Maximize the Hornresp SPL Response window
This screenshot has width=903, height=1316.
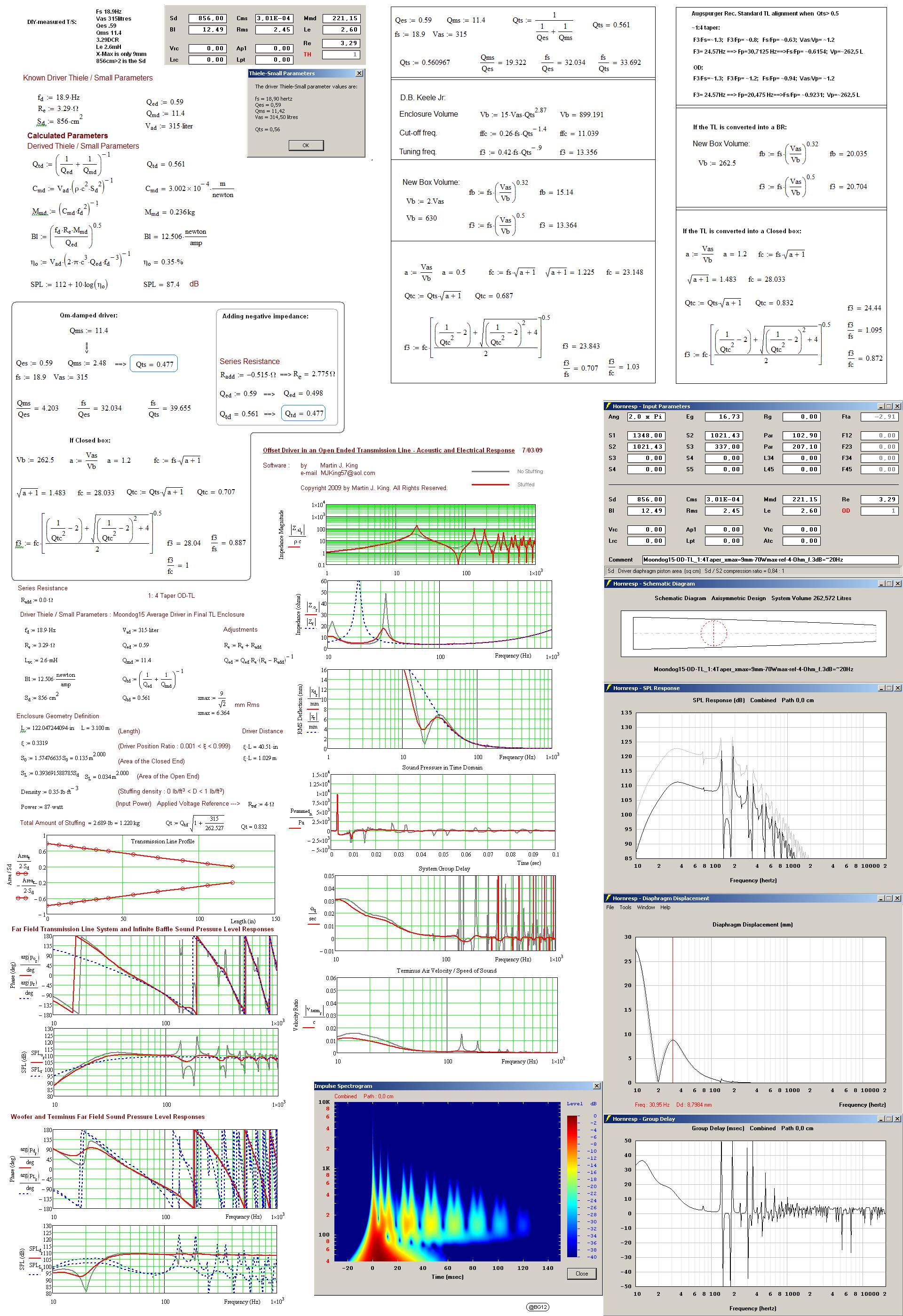tap(888, 688)
